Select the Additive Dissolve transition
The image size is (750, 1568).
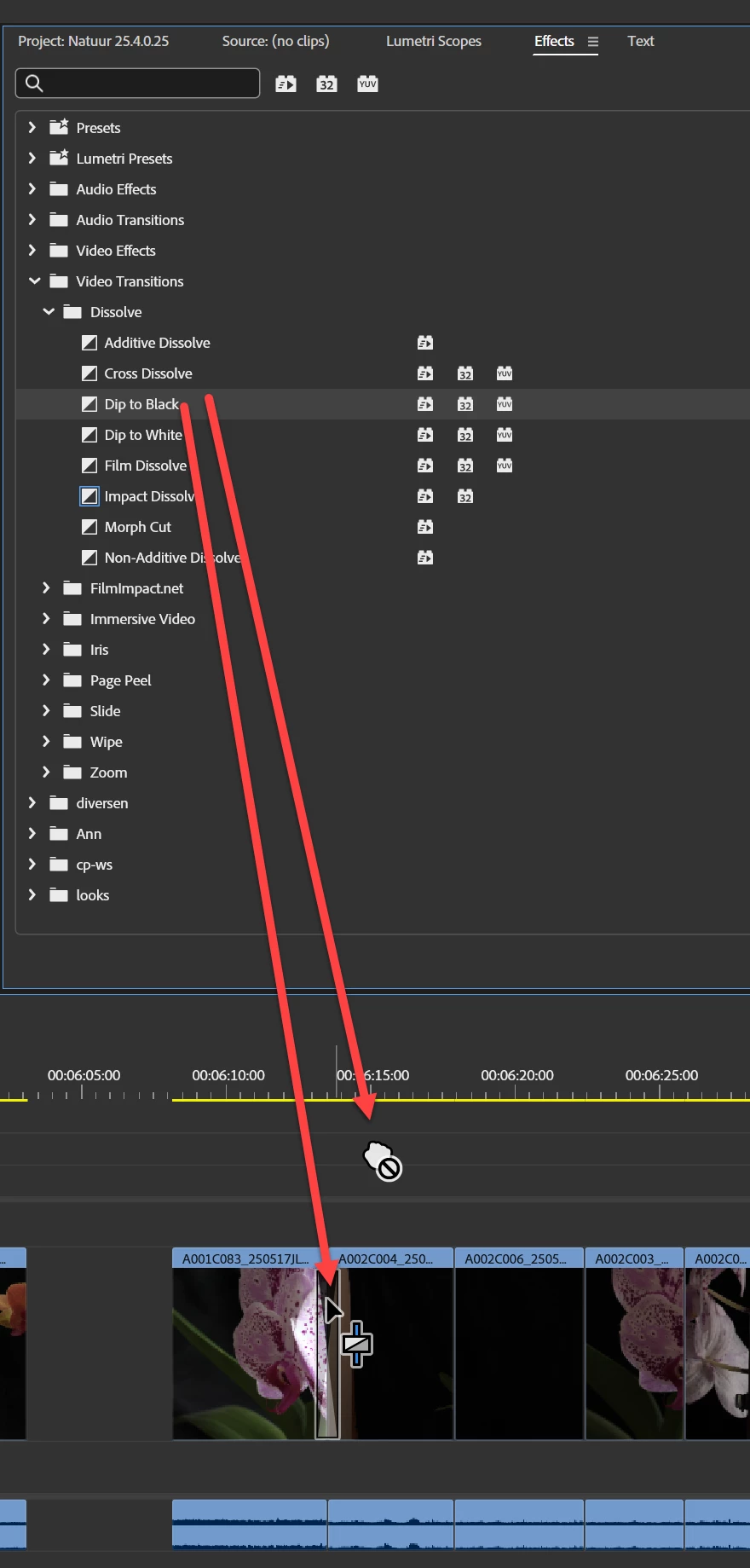(157, 343)
